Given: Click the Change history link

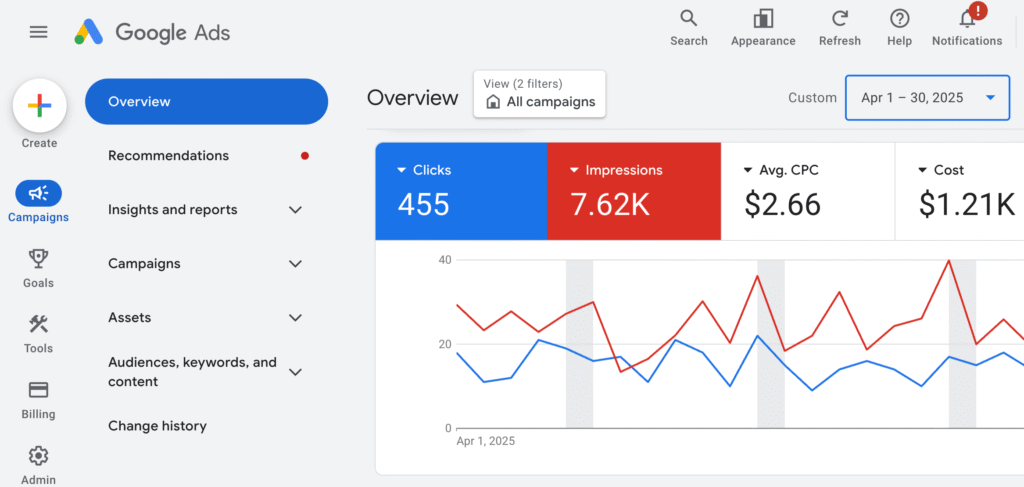Looking at the screenshot, I should [157, 426].
